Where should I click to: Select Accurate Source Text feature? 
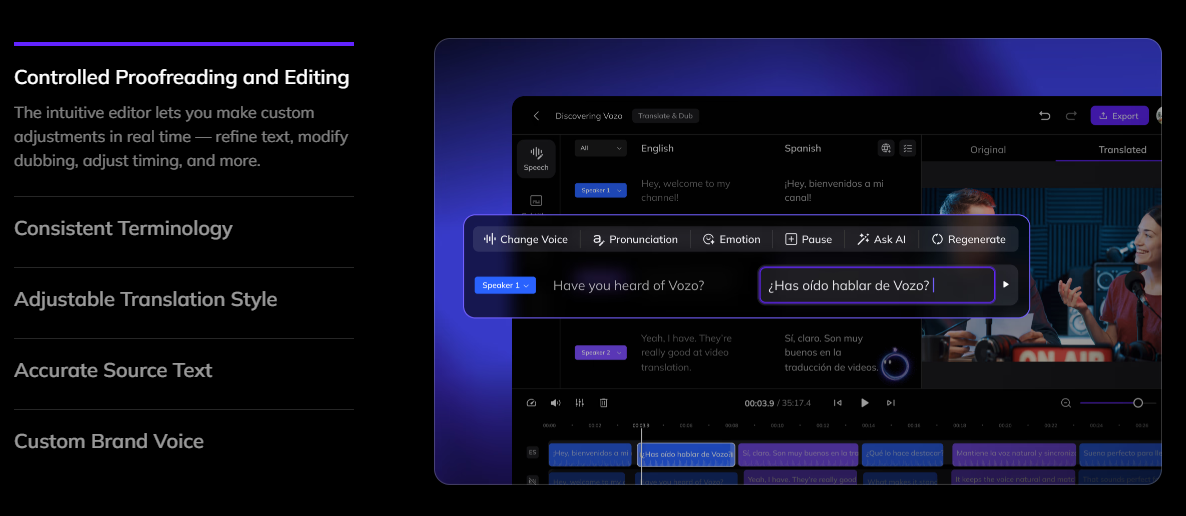tap(113, 370)
